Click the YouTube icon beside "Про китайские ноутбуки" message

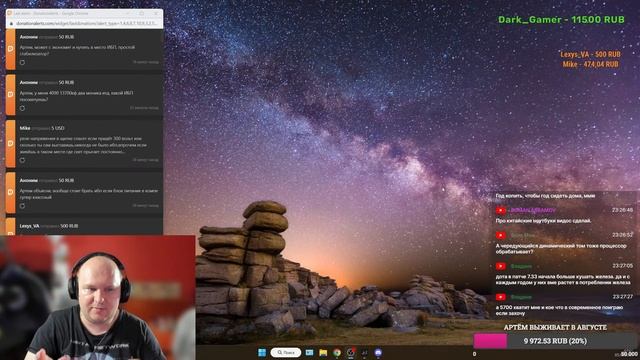pos(501,211)
